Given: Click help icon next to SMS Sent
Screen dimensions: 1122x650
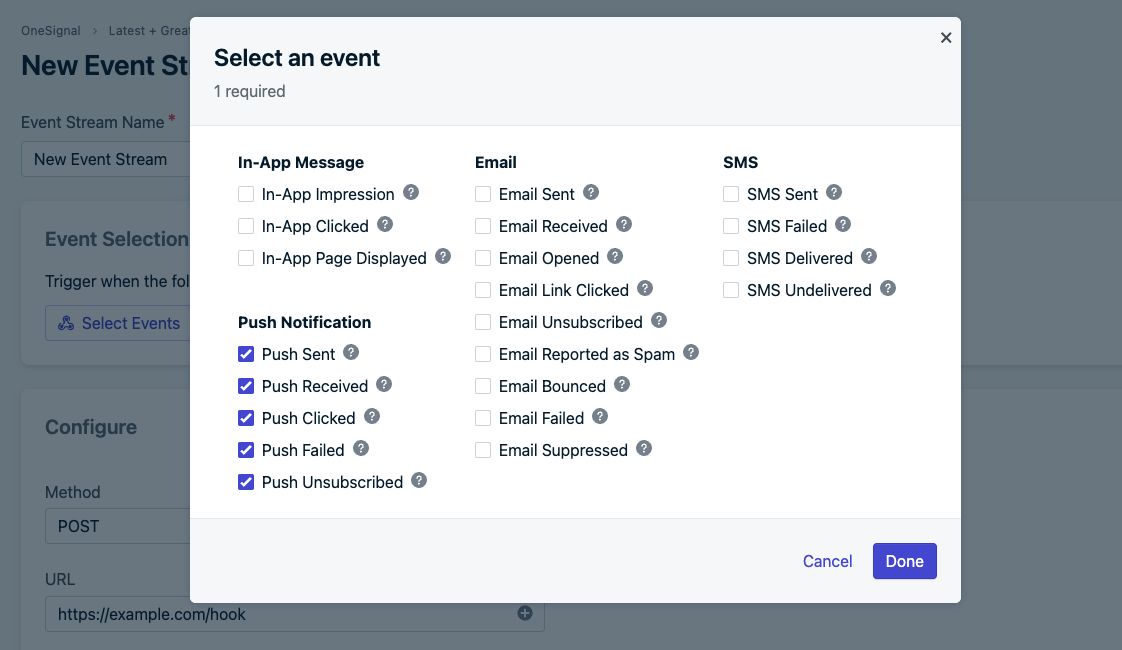Looking at the screenshot, I should pyautogui.click(x=834, y=193).
